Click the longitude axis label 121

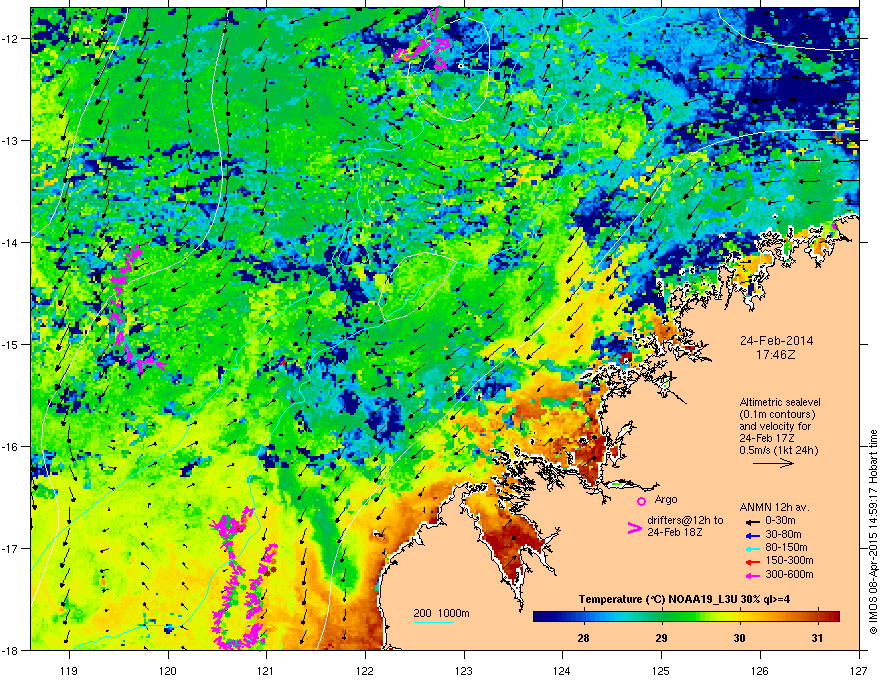click(x=266, y=670)
